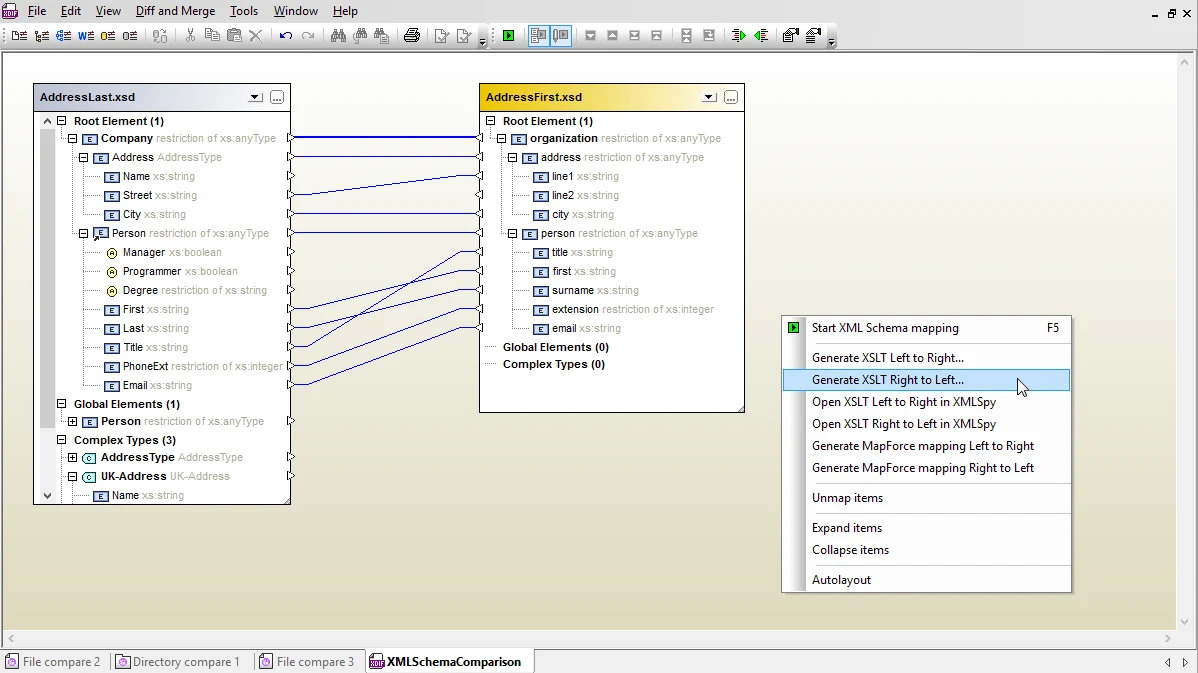Click the Compare Word files icon

86,35
